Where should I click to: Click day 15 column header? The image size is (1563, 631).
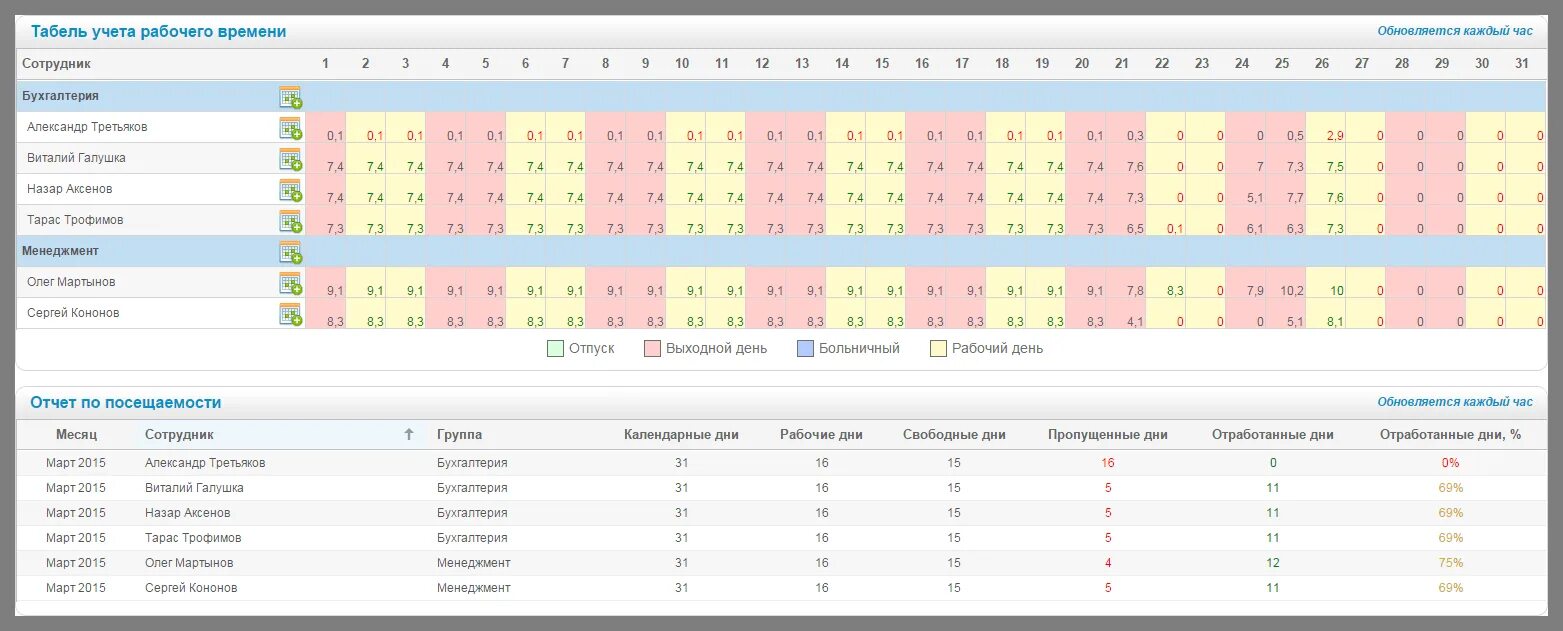(x=882, y=63)
